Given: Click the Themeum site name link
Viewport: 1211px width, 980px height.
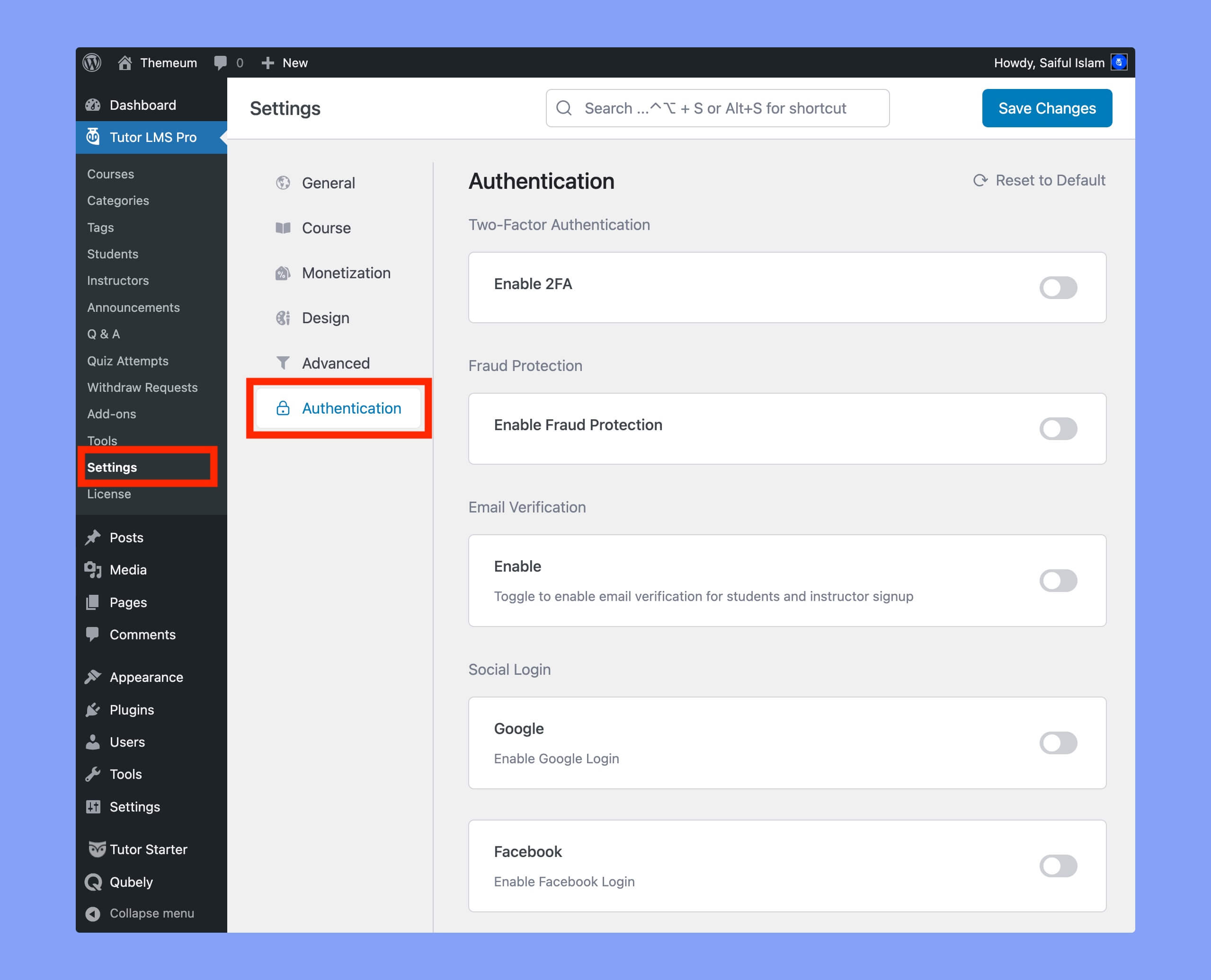Looking at the screenshot, I should click(169, 62).
